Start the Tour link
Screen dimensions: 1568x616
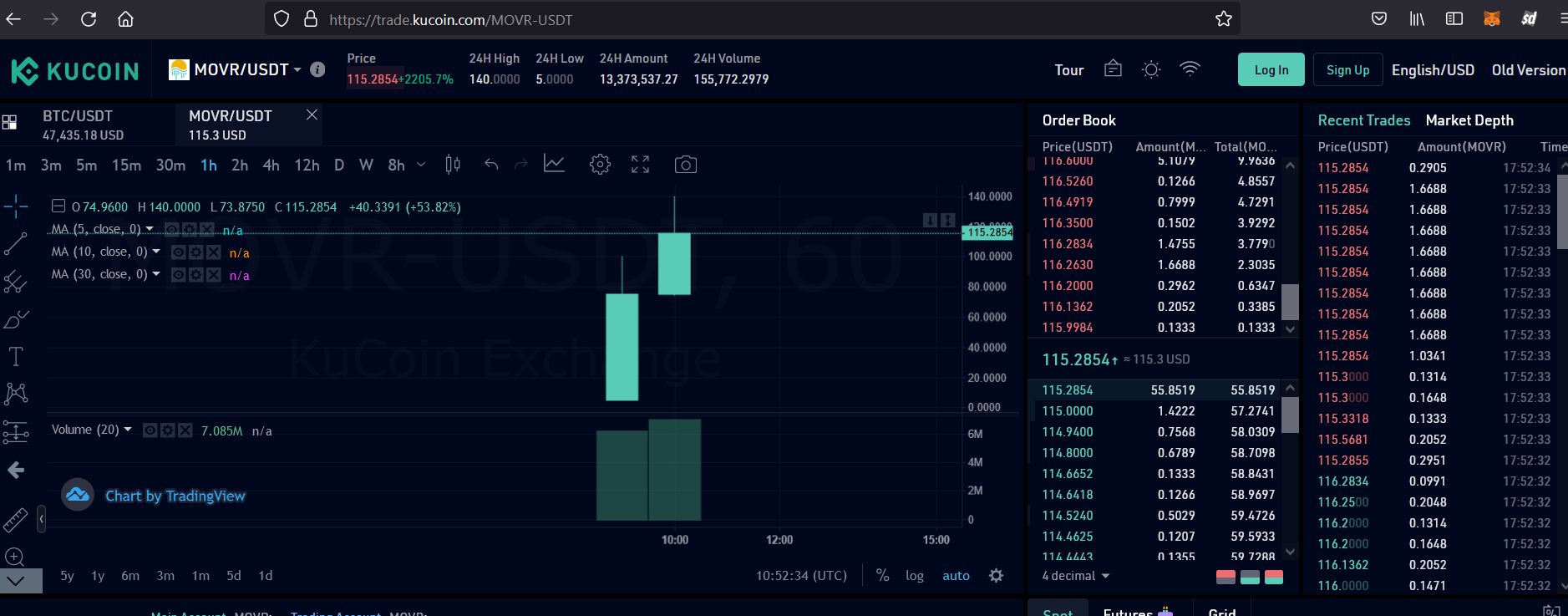[1068, 70]
